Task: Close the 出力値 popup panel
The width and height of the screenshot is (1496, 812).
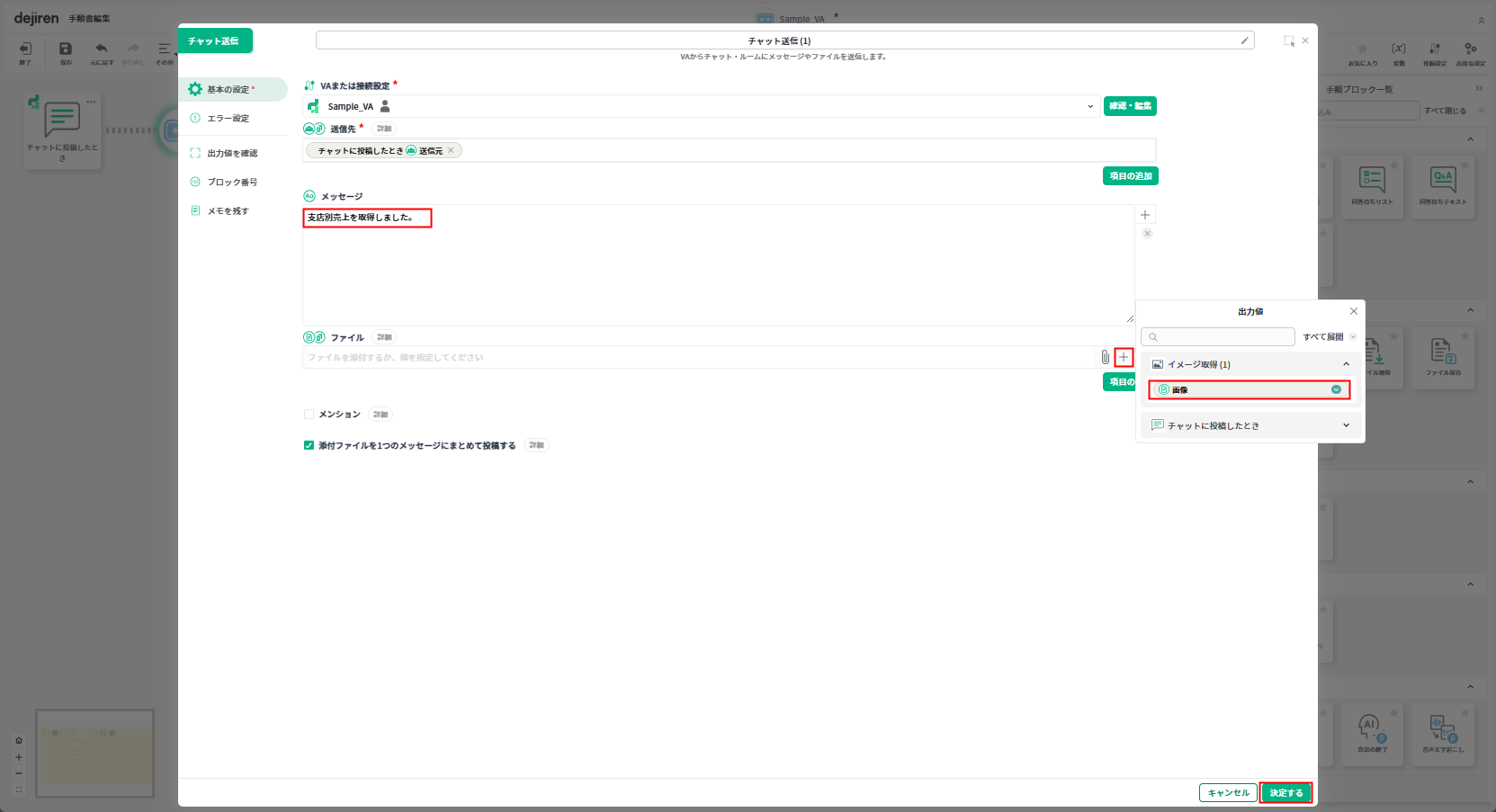Action: pos(1353,311)
